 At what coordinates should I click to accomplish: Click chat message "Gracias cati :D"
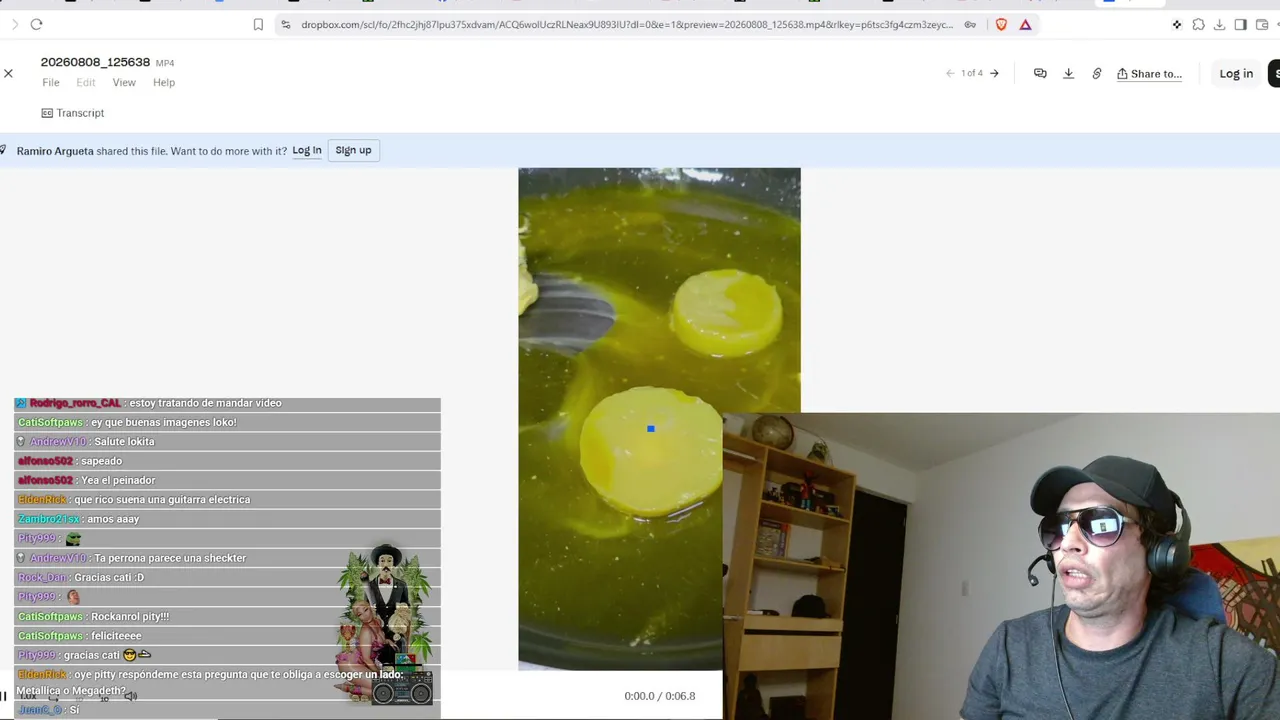[109, 577]
